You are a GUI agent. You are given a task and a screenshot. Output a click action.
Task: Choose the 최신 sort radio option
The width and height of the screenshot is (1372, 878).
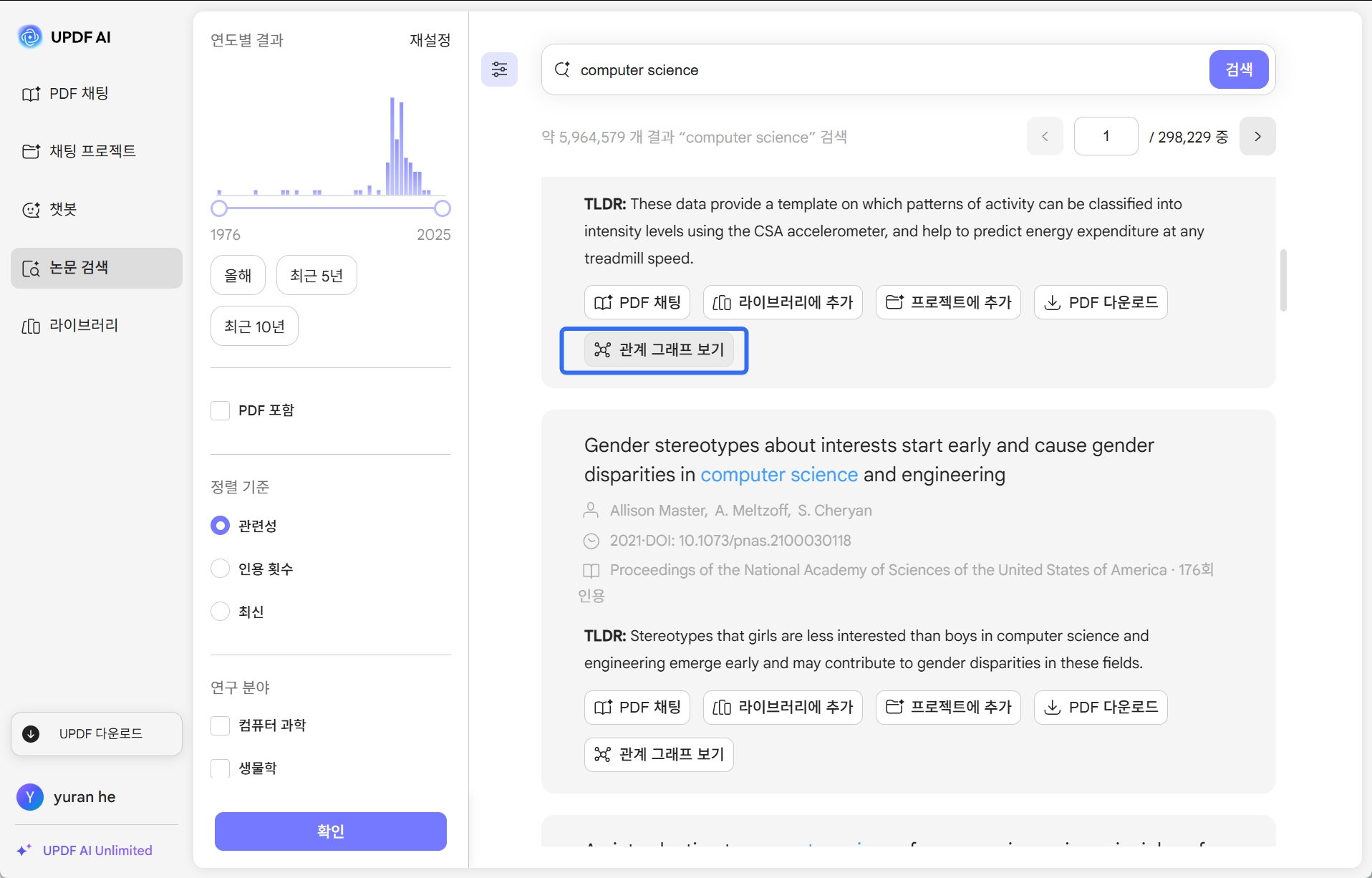tap(220, 612)
